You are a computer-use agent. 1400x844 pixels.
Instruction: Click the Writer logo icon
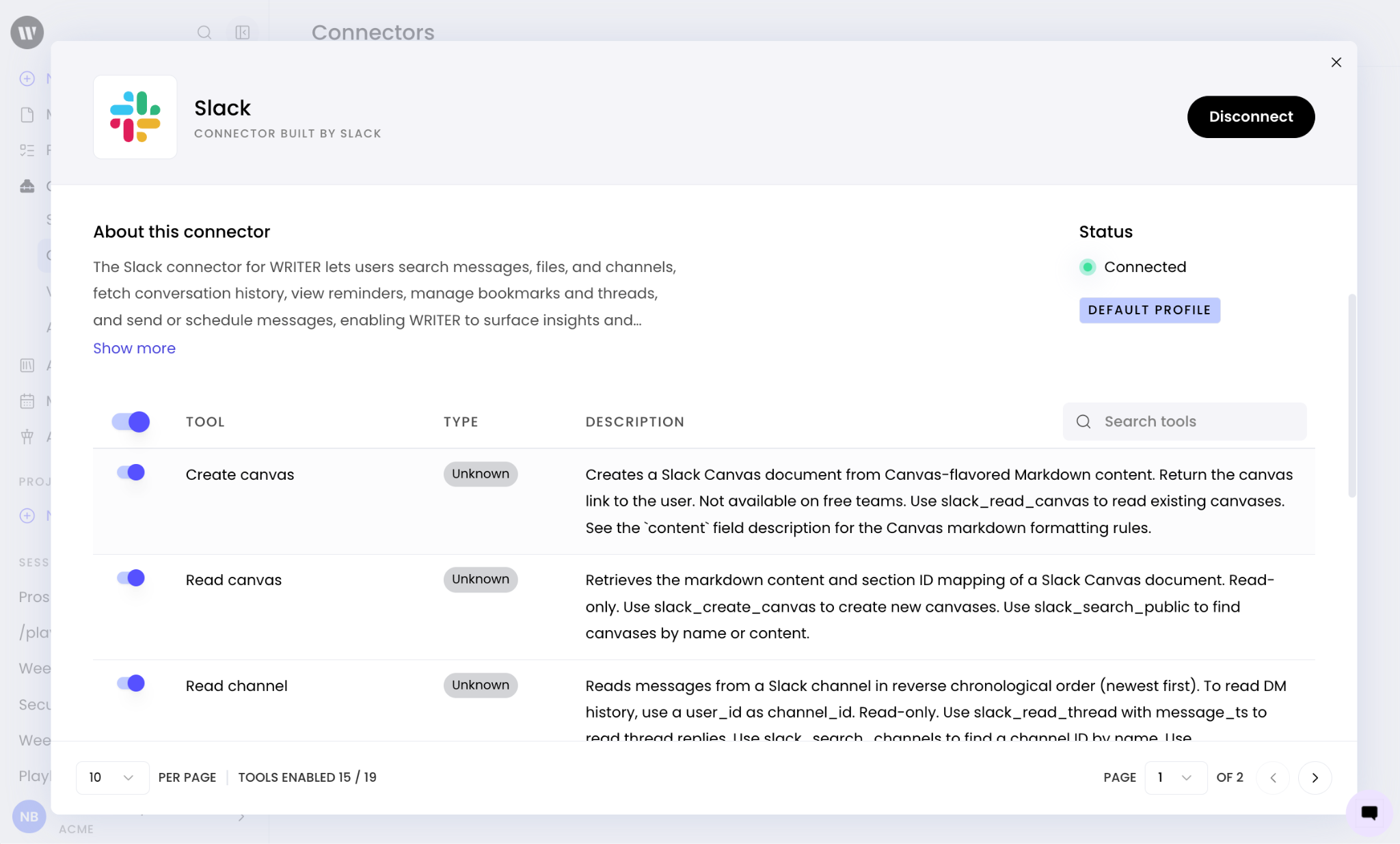(x=27, y=32)
